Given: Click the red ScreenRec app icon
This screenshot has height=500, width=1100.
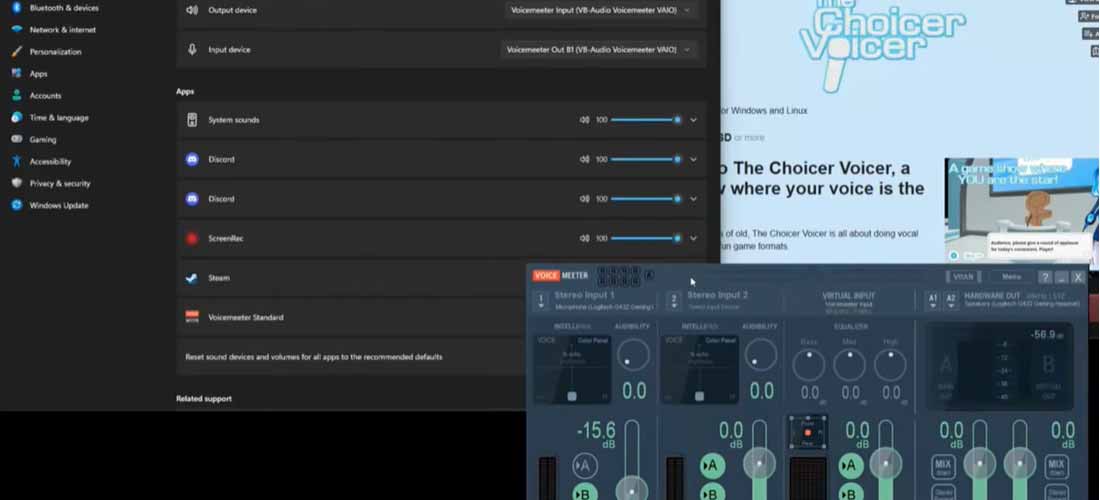Looking at the screenshot, I should (192, 238).
